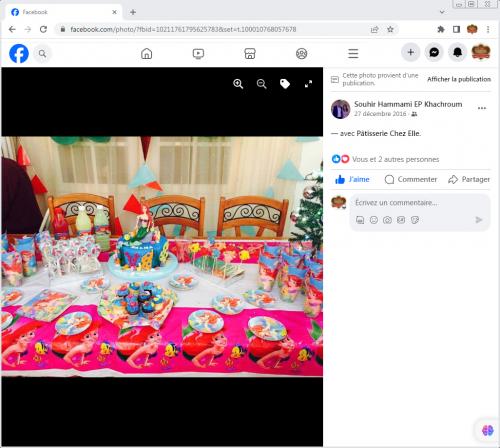Click the plus Create button
The height and width of the screenshot is (448, 500).
(411, 52)
